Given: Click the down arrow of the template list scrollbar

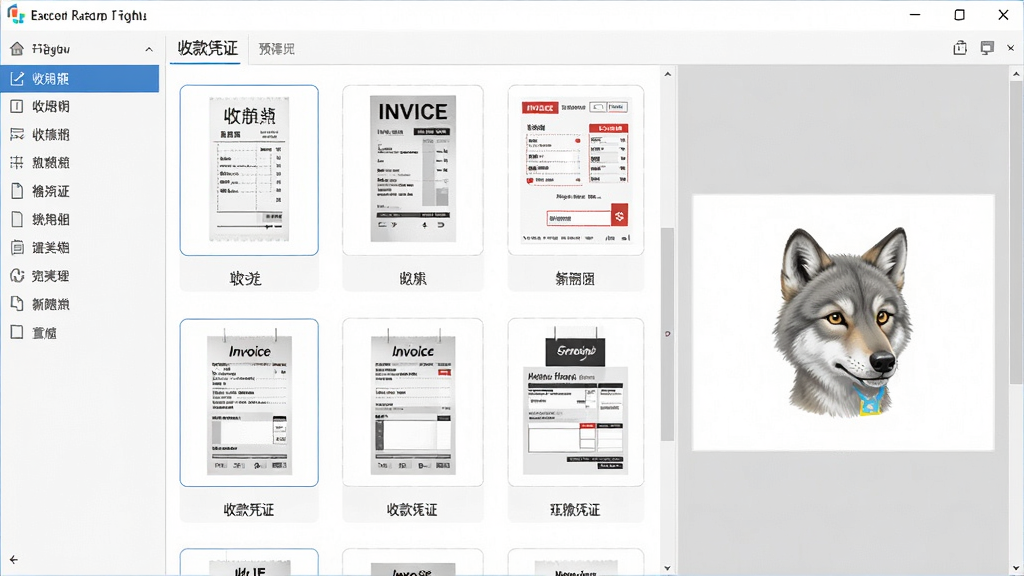Looking at the screenshot, I should pyautogui.click(x=667, y=568).
